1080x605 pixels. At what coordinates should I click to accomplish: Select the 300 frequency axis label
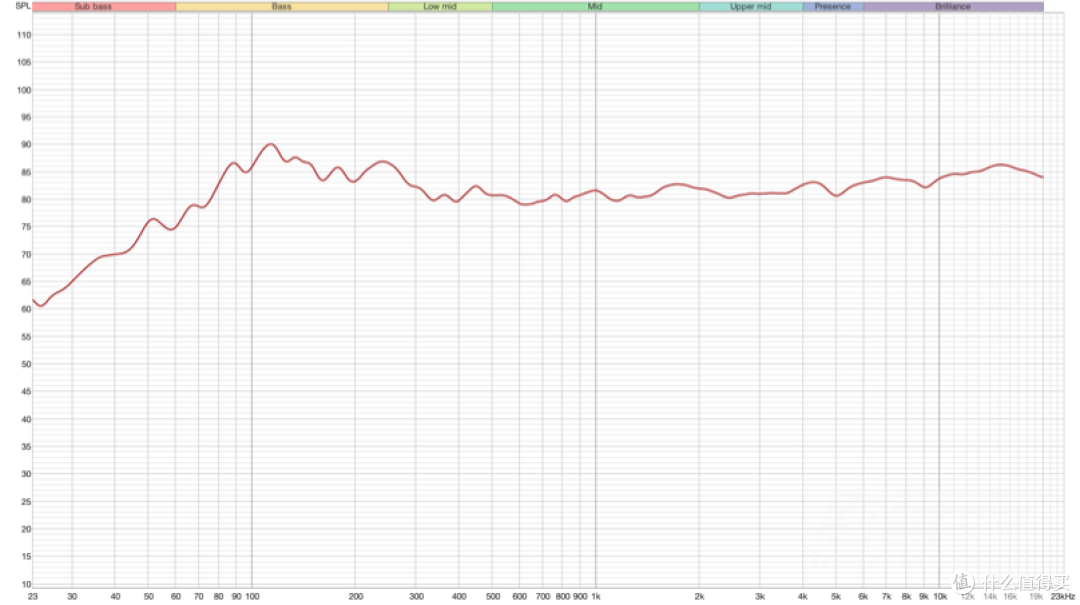(416, 596)
